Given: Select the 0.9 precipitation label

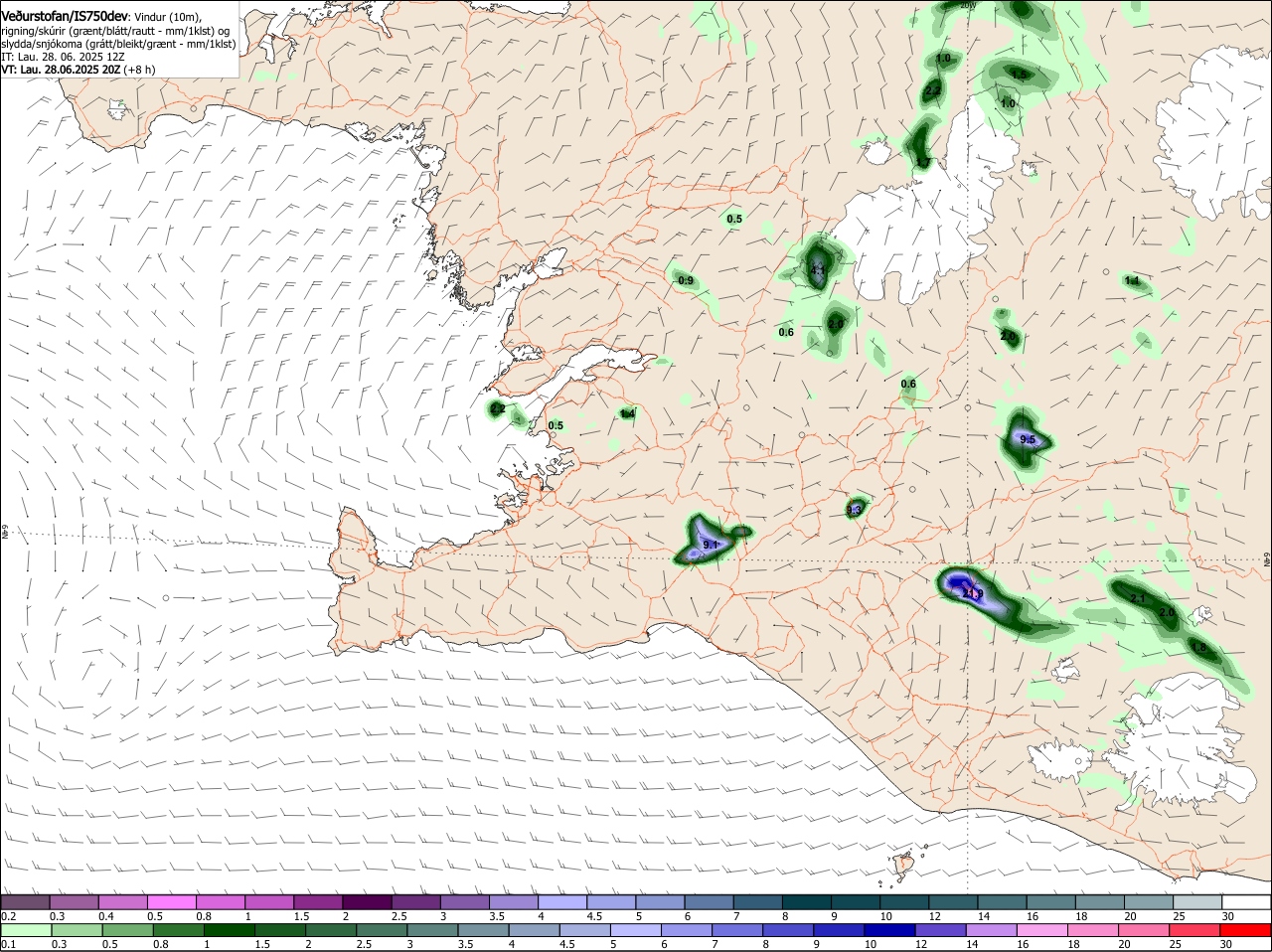Looking at the screenshot, I should (686, 281).
